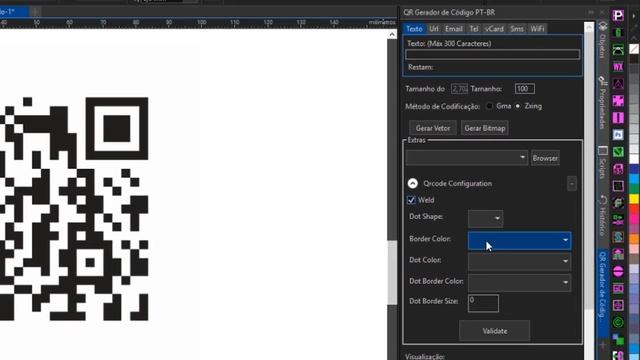Select the Gma encoding radio button
Image resolution: width=640 pixels, height=360 pixels.
tap(489, 106)
